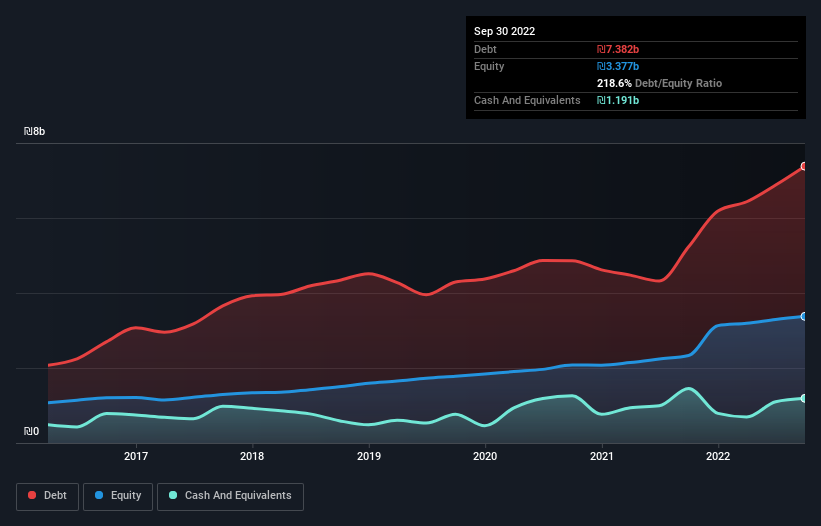Toggle the Debt series legend button
821x526 pixels.
click(47, 496)
